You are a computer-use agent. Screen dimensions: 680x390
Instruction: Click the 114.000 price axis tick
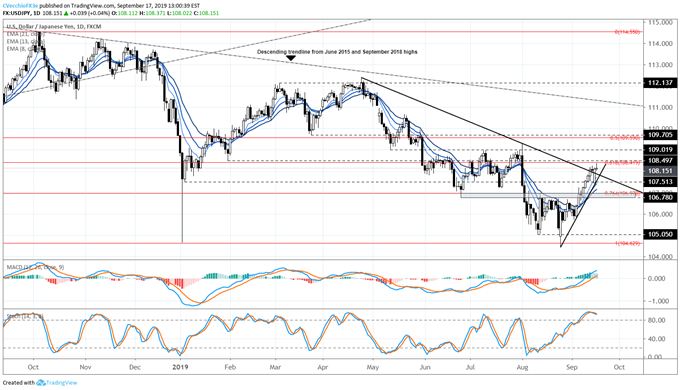point(660,43)
